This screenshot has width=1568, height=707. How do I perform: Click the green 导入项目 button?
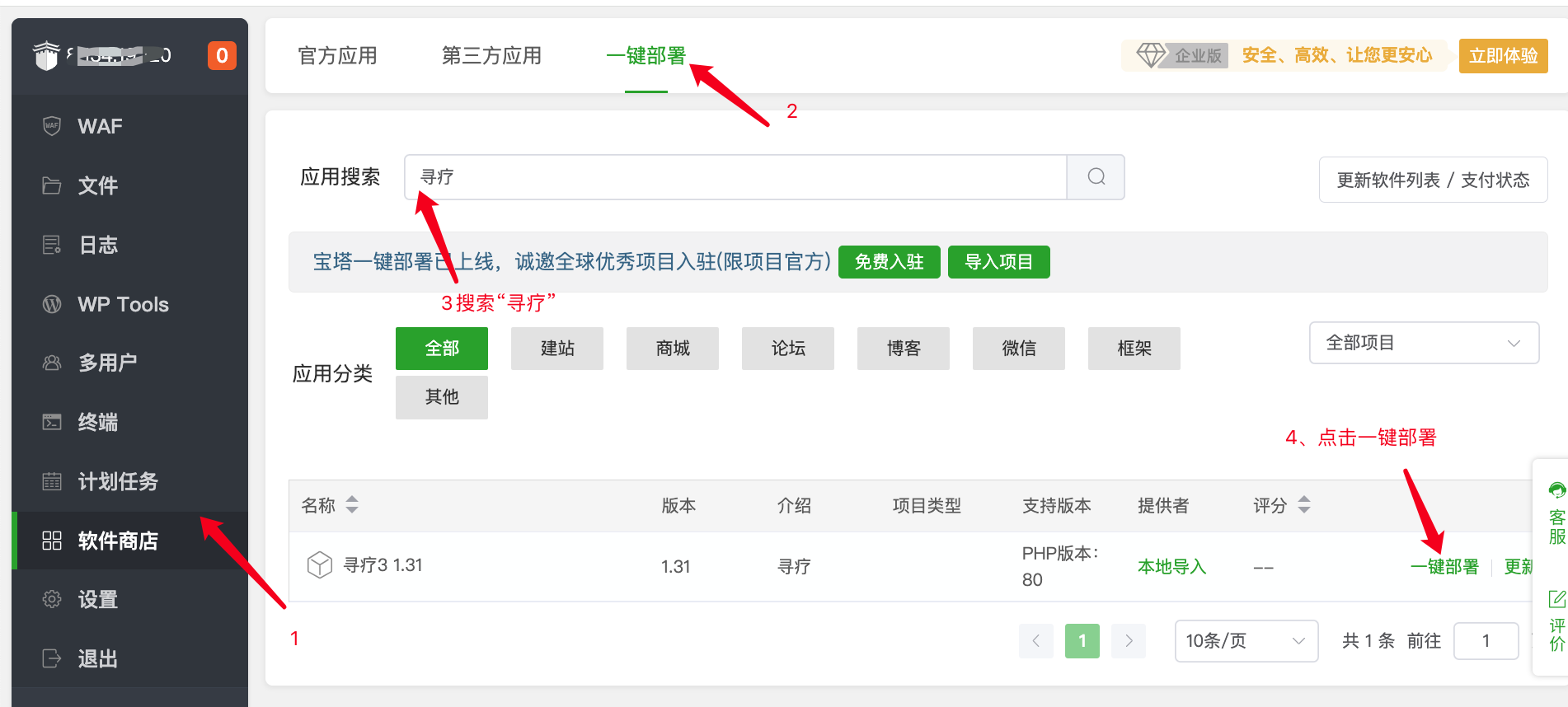[998, 262]
